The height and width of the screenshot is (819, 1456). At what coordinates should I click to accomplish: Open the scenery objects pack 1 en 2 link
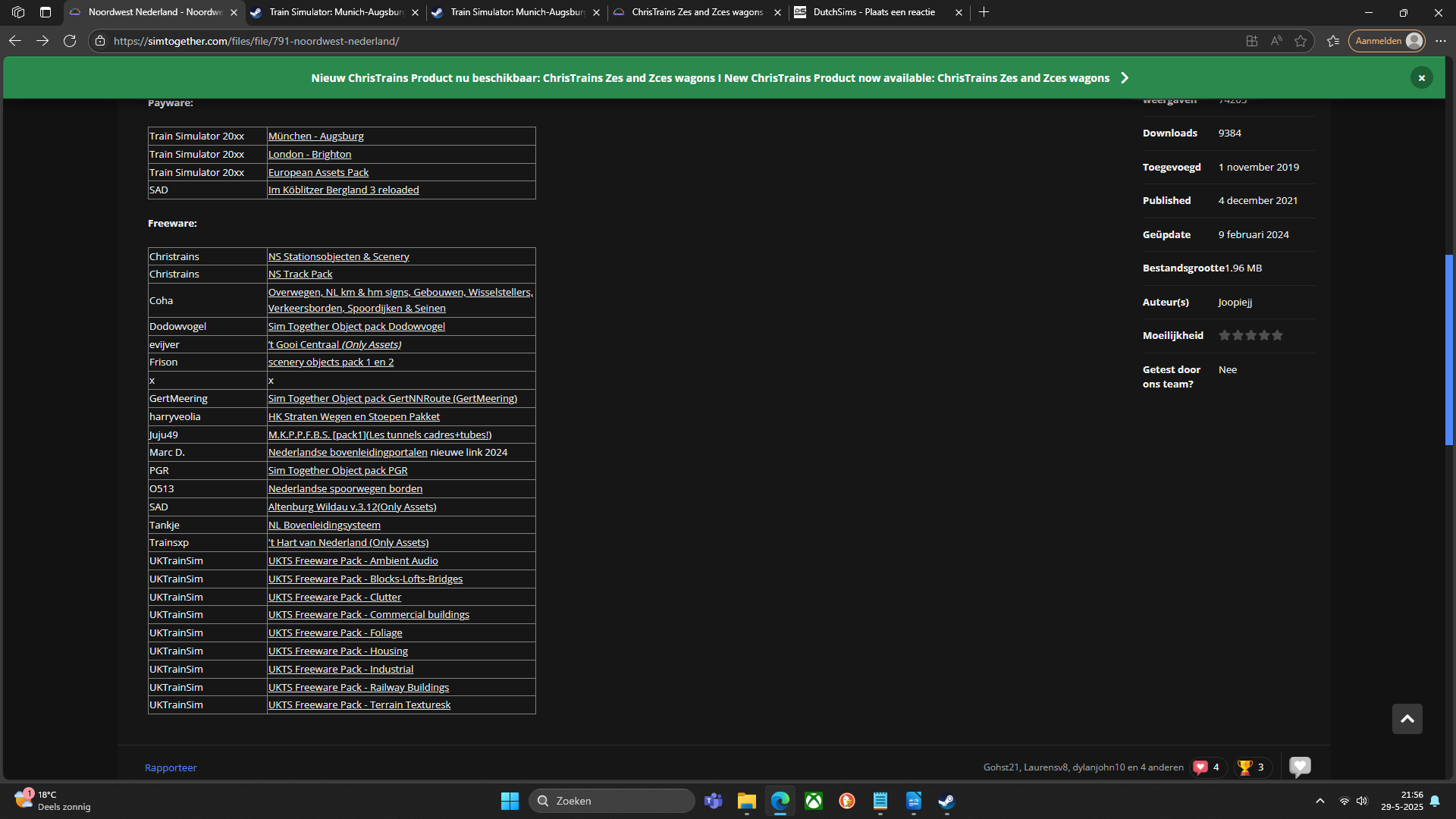coord(331,362)
